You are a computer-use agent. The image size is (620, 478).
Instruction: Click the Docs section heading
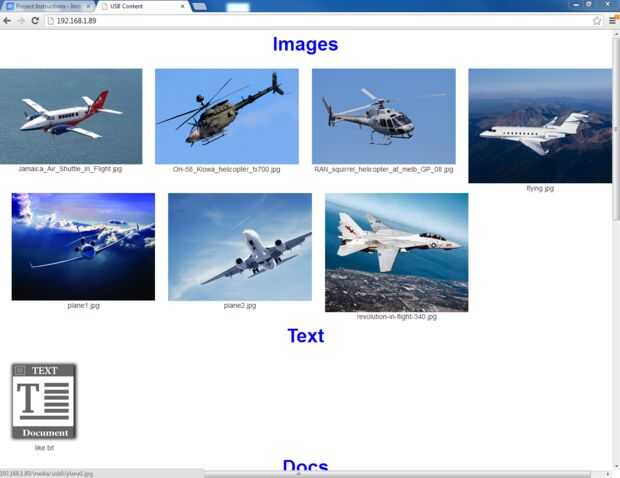[x=305, y=465]
